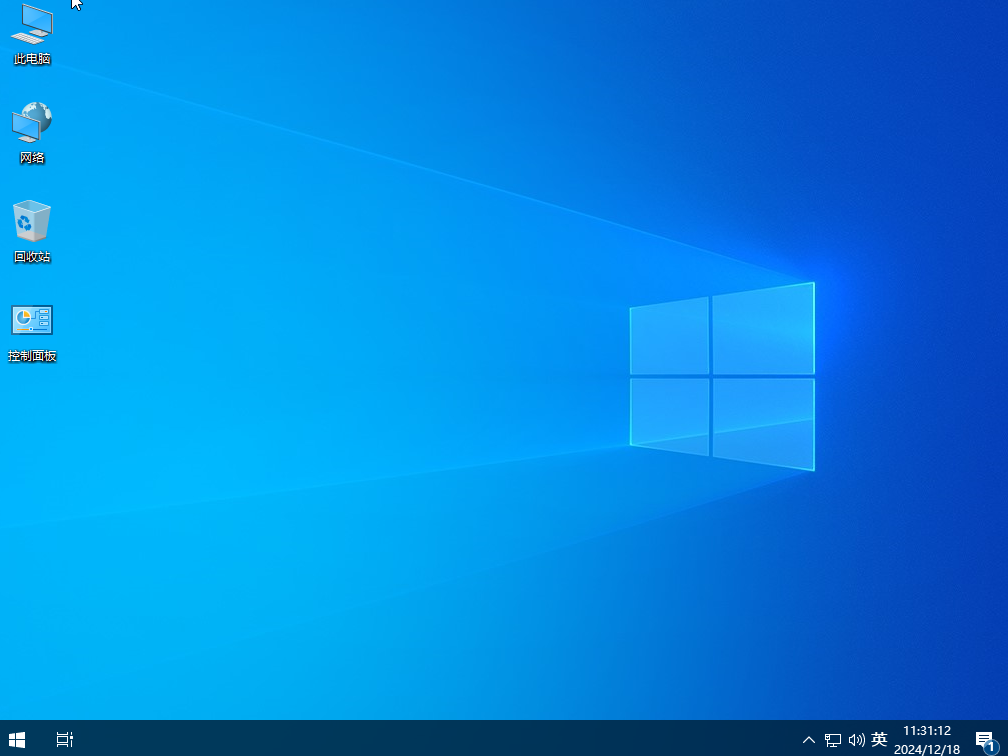Open the 网络 desktop icon
1008x756 pixels.
pos(32,131)
